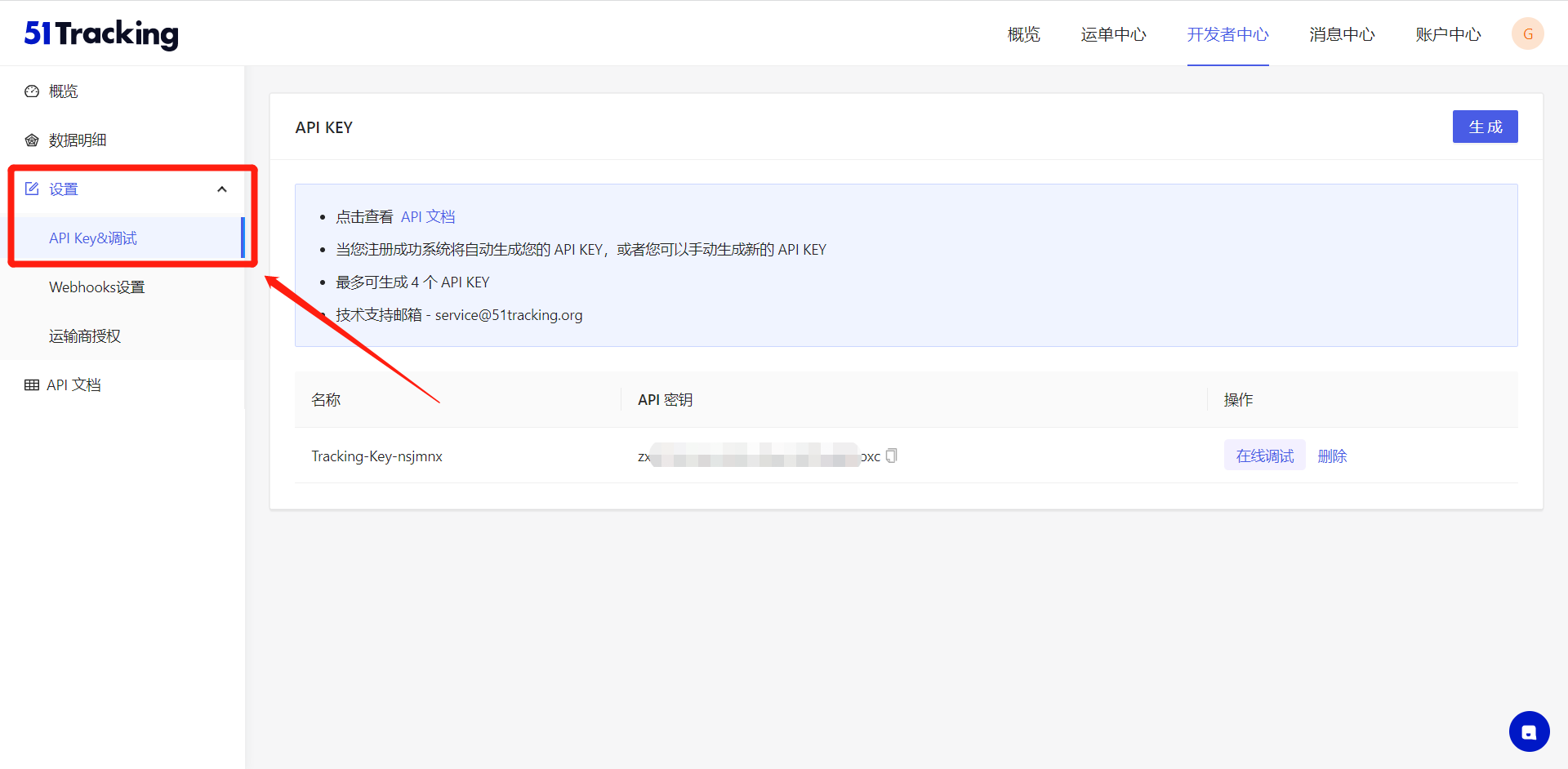
Task: Select API Key&调试 in the sidebar
Action: point(122,238)
